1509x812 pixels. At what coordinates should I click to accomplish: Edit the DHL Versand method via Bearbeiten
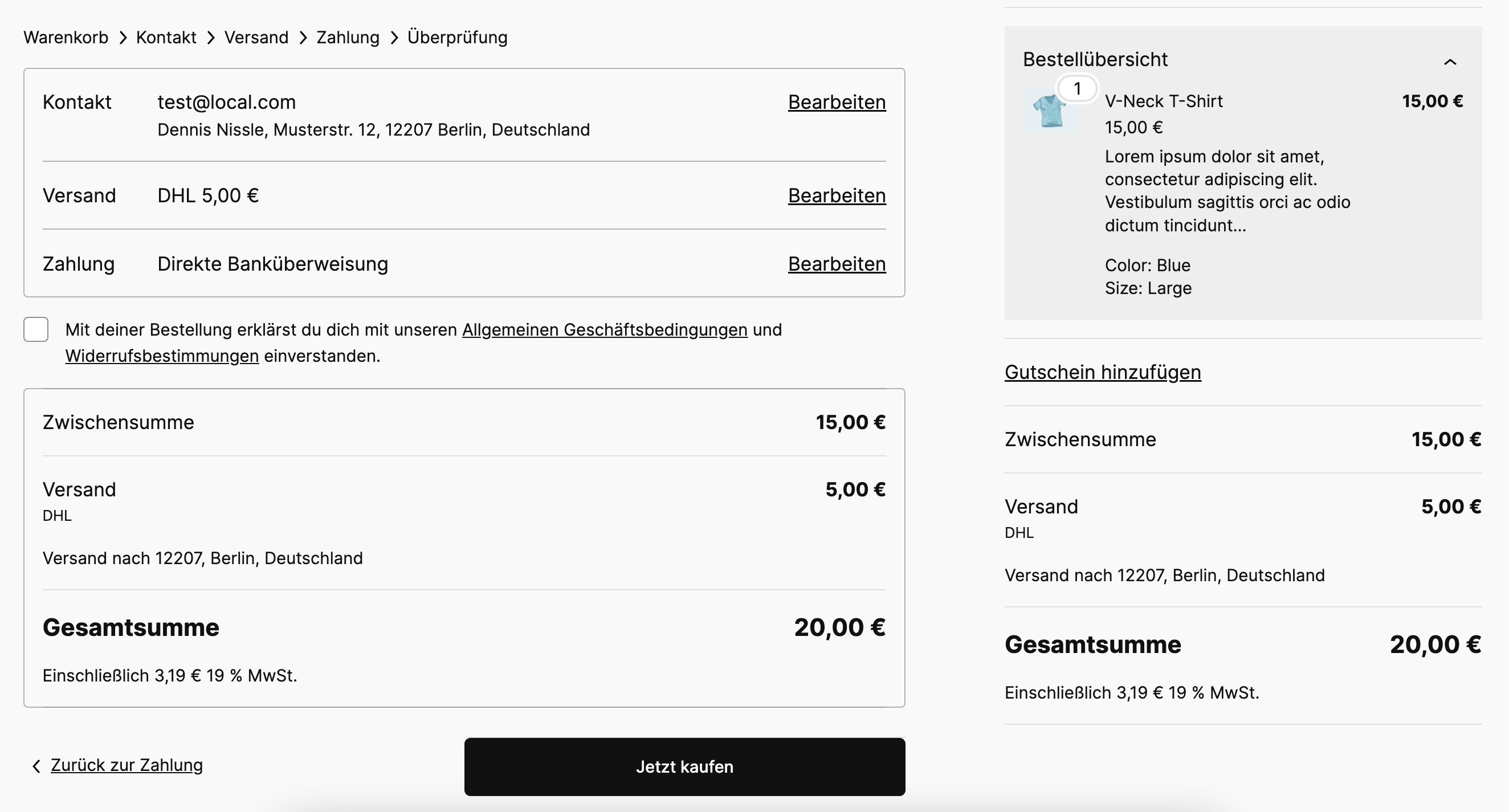[836, 195]
